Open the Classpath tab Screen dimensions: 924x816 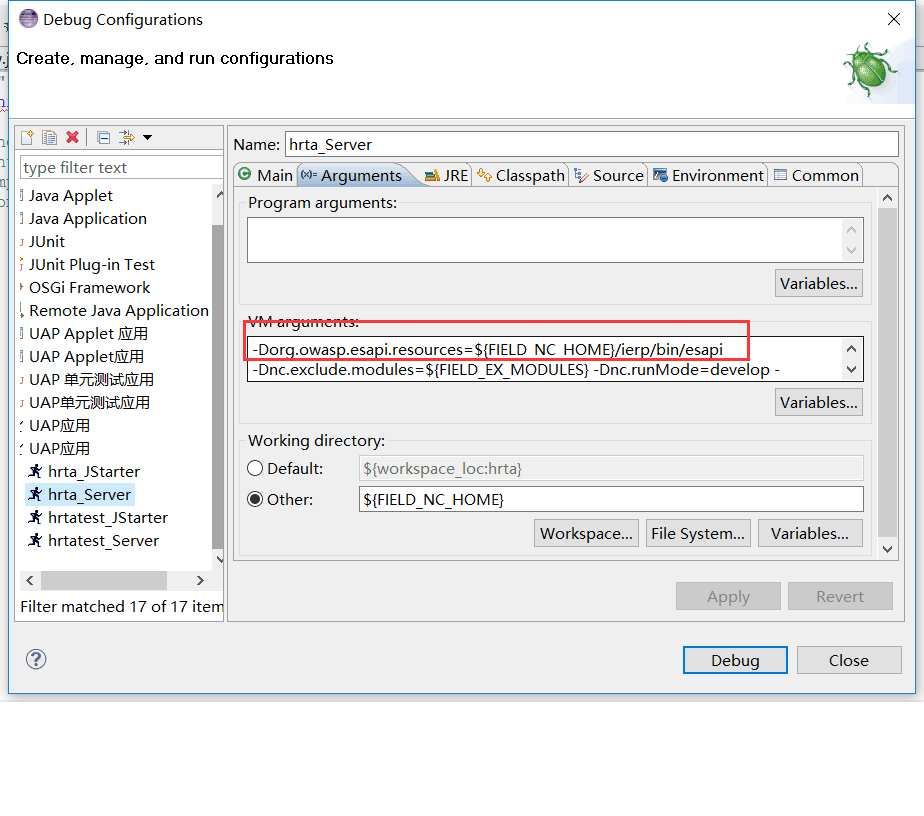click(x=521, y=176)
